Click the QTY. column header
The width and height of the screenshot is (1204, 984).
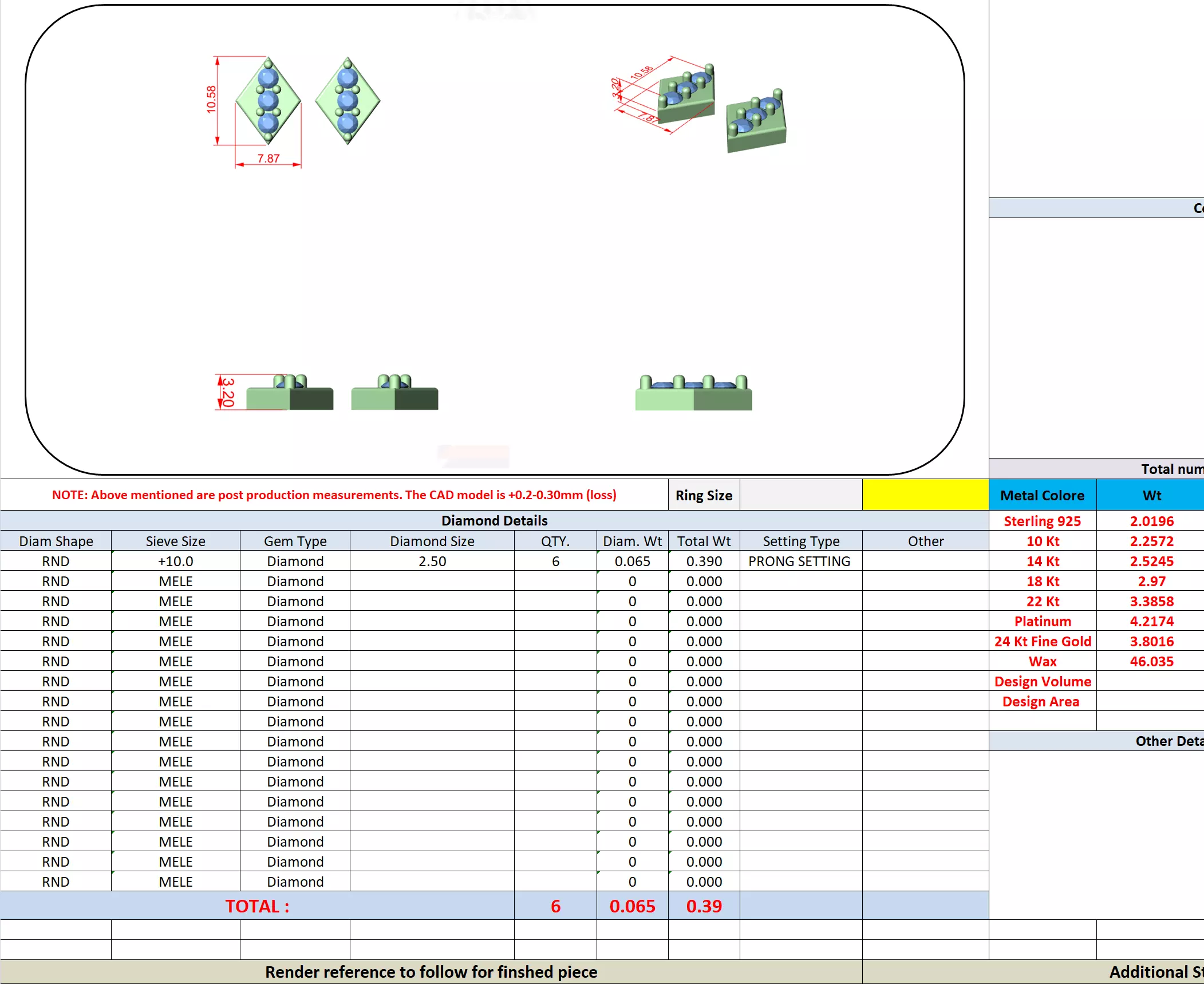(555, 541)
